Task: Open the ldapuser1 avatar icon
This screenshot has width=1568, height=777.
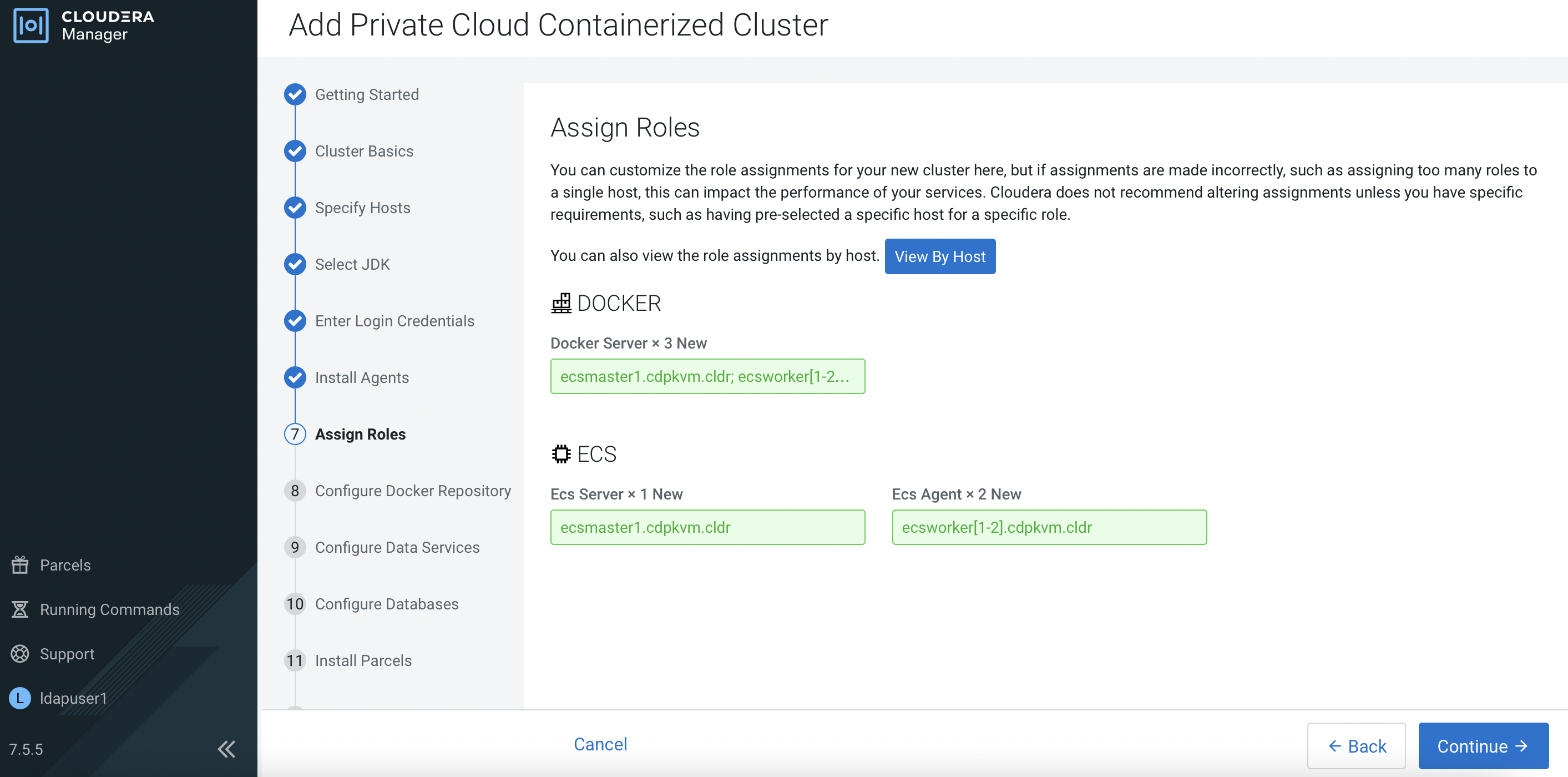Action: [20, 698]
